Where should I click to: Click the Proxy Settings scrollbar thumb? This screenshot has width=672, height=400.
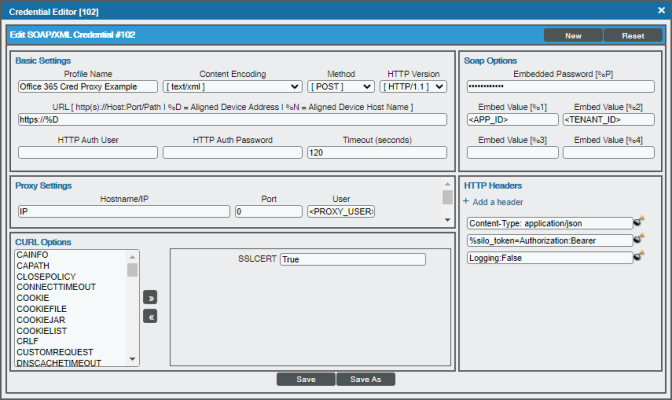coord(447,197)
